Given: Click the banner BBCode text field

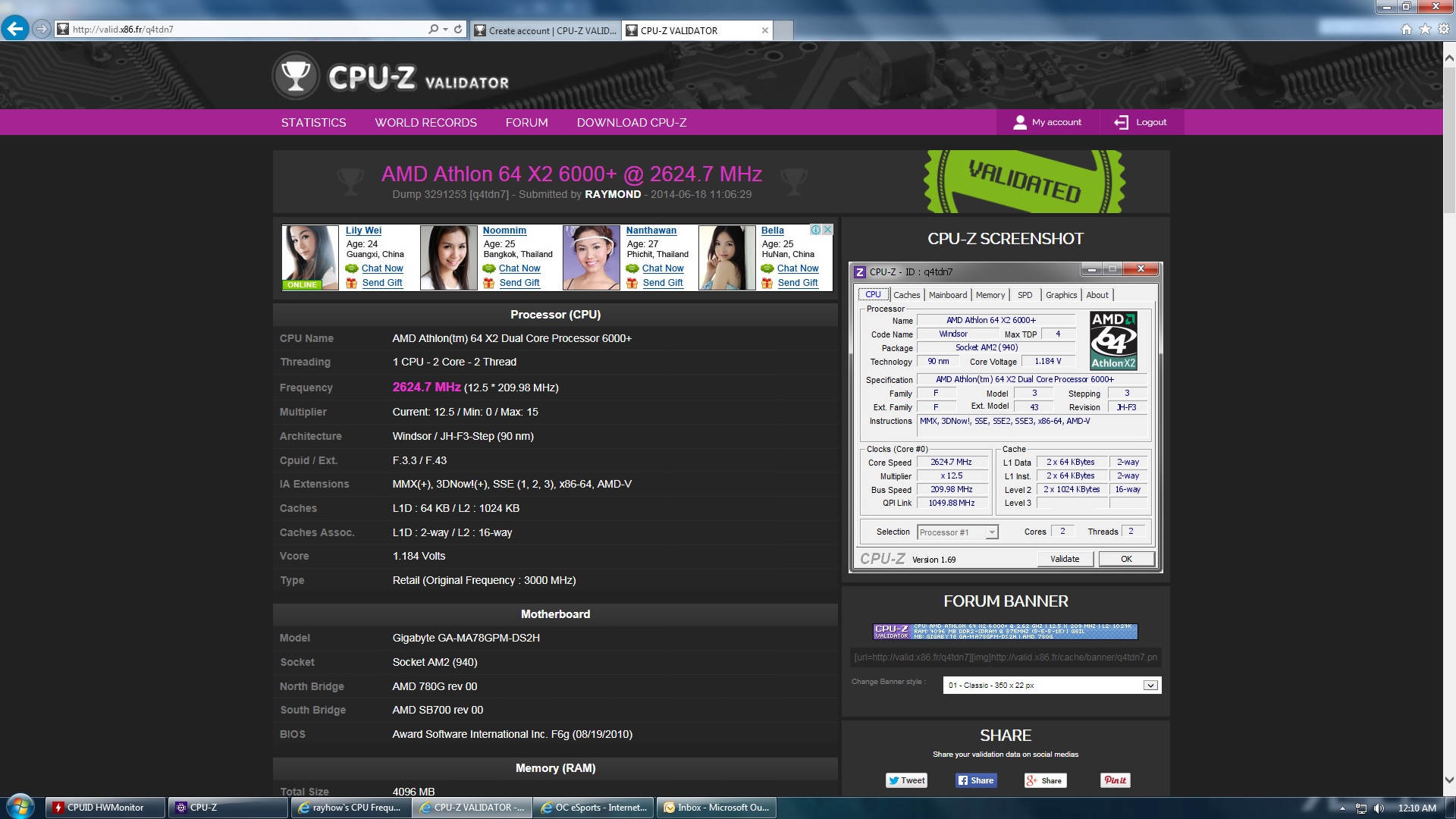Looking at the screenshot, I should point(1006,657).
